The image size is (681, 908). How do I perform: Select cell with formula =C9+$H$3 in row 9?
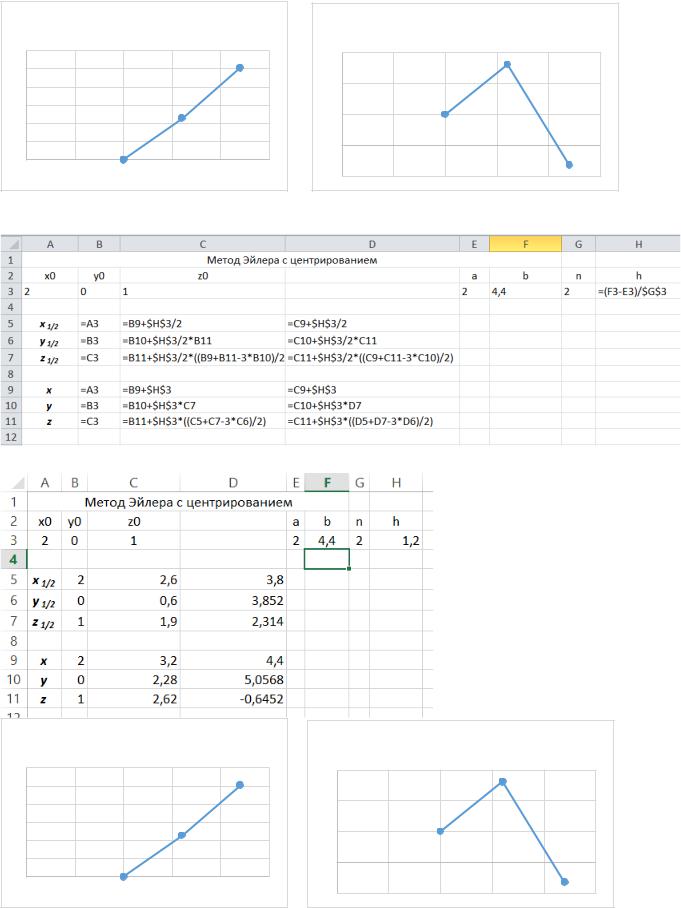[x=372, y=390]
